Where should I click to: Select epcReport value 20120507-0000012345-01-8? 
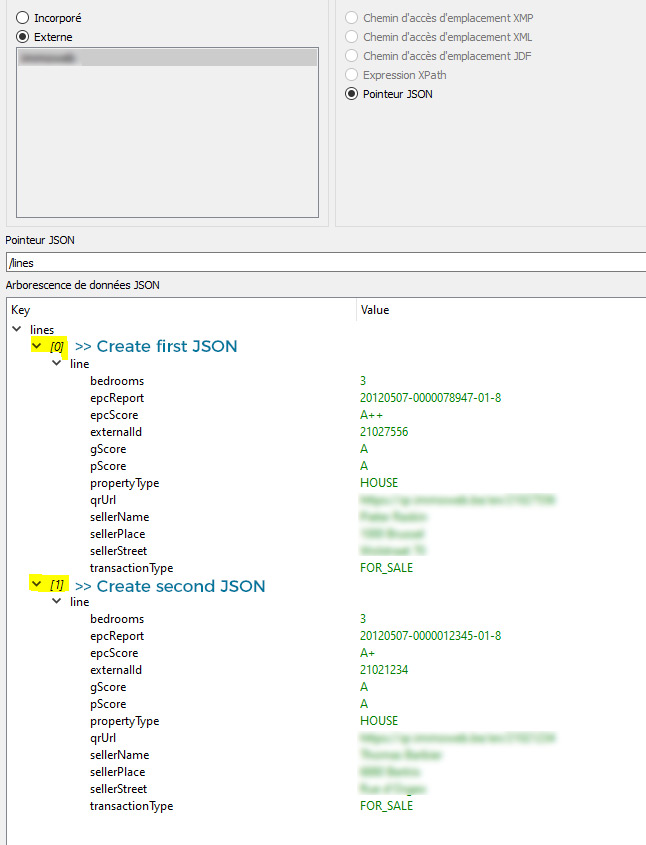pos(430,636)
